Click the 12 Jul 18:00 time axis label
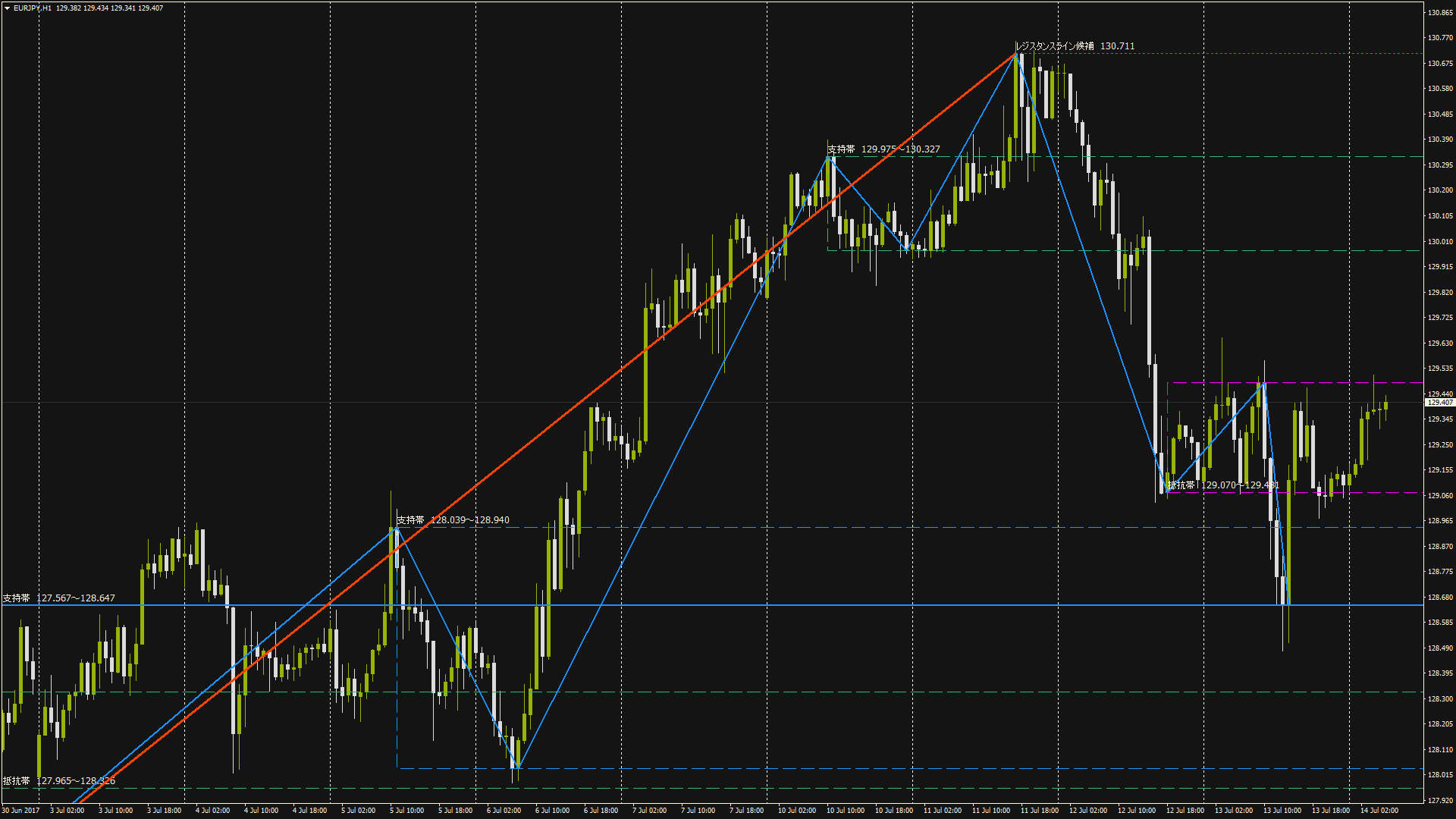The height and width of the screenshot is (819, 1456). [x=1185, y=811]
